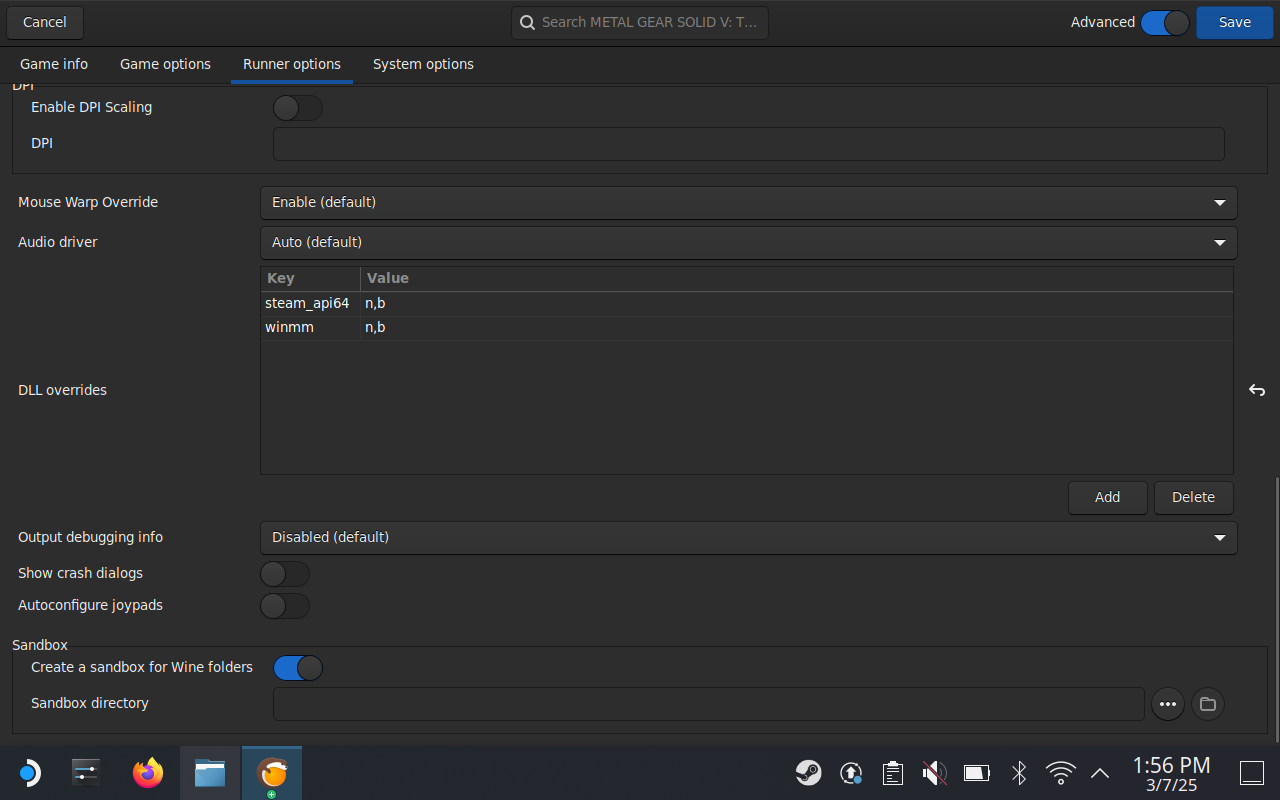Click the DLL overrides reset arrow icon
The width and height of the screenshot is (1280, 800).
click(1257, 390)
